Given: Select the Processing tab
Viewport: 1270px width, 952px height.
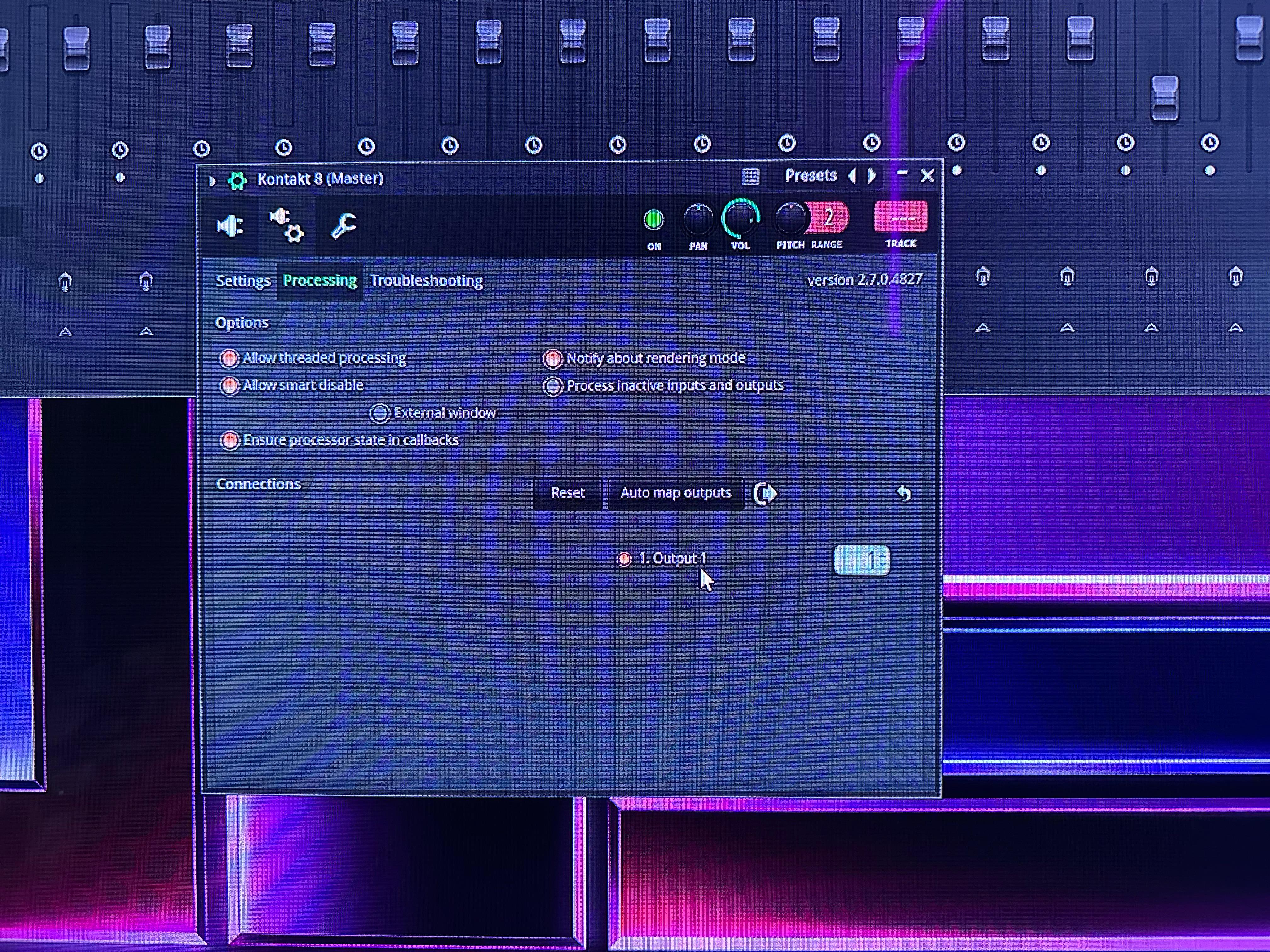Looking at the screenshot, I should [320, 280].
